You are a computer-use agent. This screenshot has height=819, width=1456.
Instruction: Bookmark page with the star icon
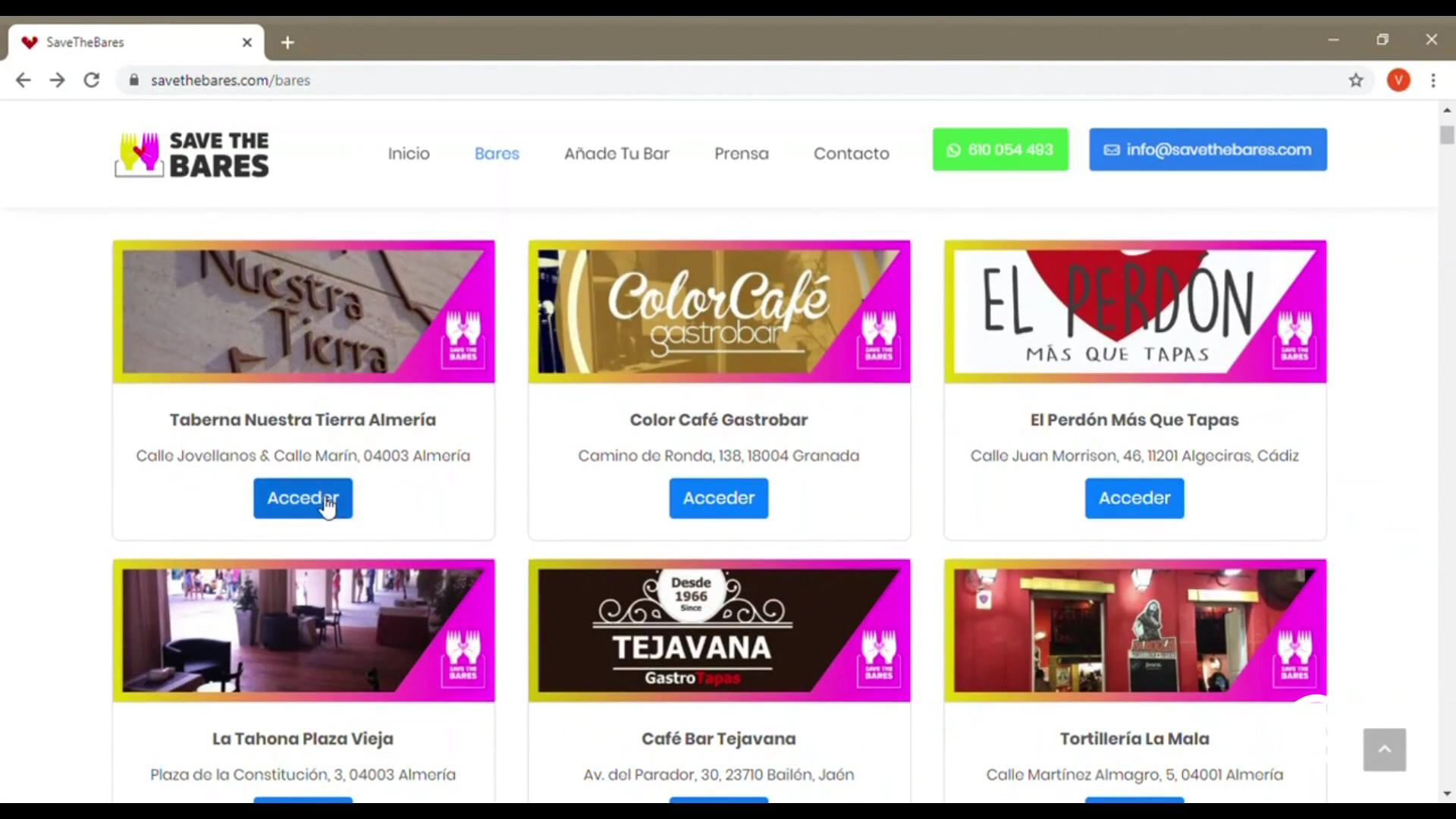pyautogui.click(x=1356, y=80)
